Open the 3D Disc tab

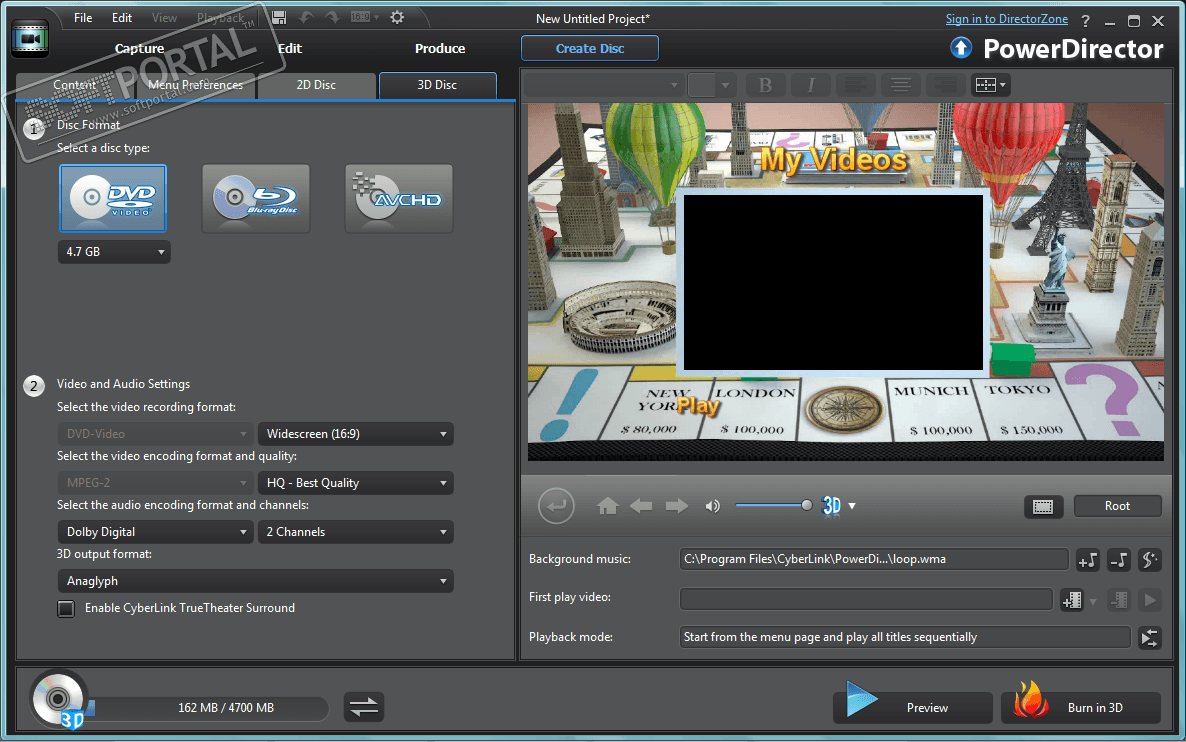pos(437,85)
